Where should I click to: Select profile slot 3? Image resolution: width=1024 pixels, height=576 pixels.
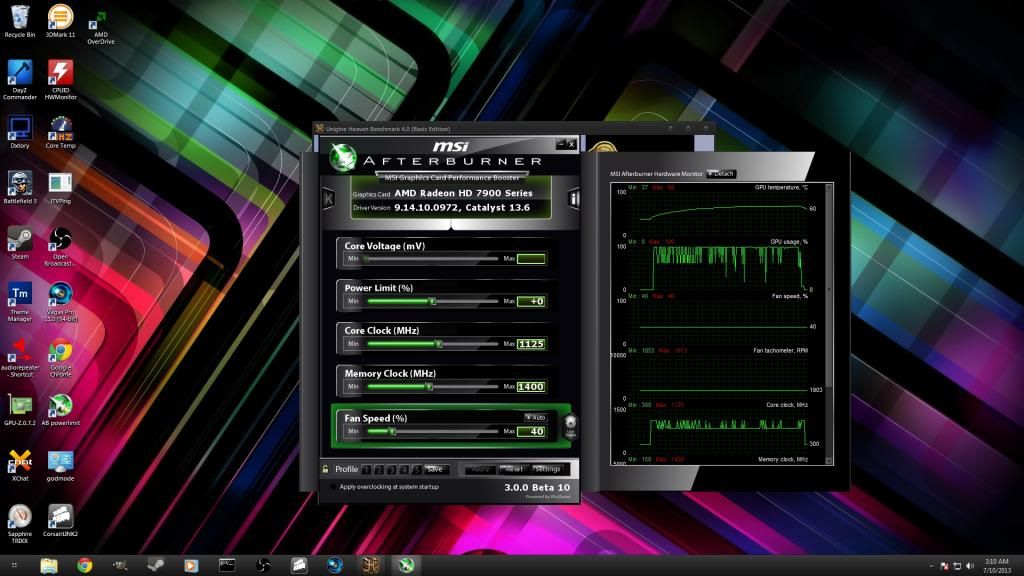[391, 469]
